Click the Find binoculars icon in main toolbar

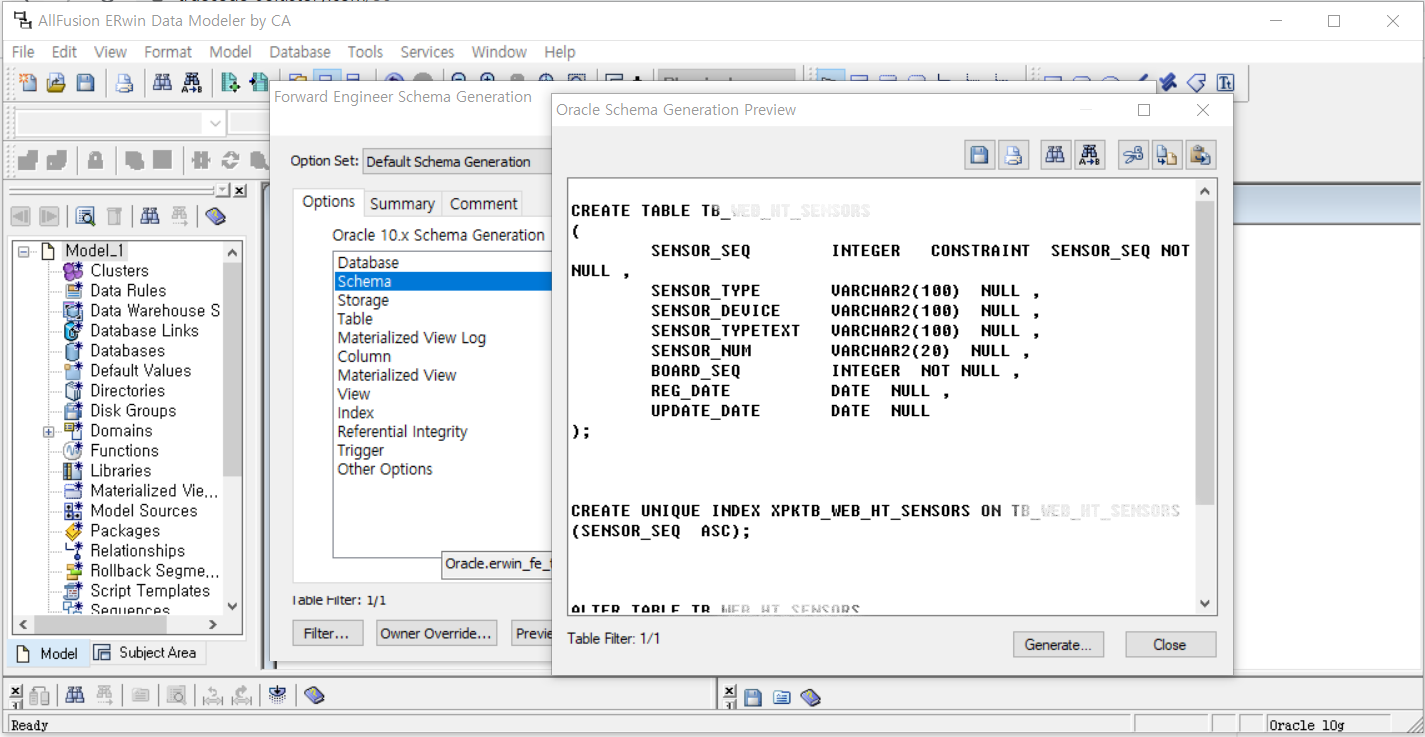162,83
